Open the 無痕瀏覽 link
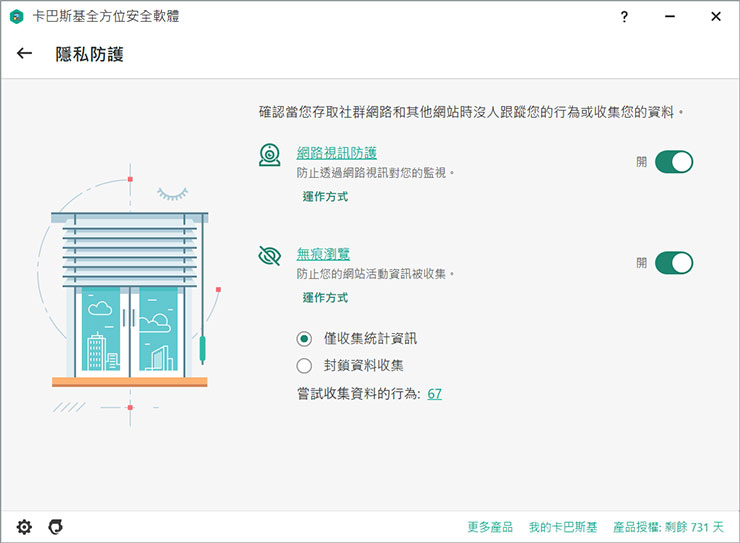Viewport: 740px width, 543px height. coord(323,254)
